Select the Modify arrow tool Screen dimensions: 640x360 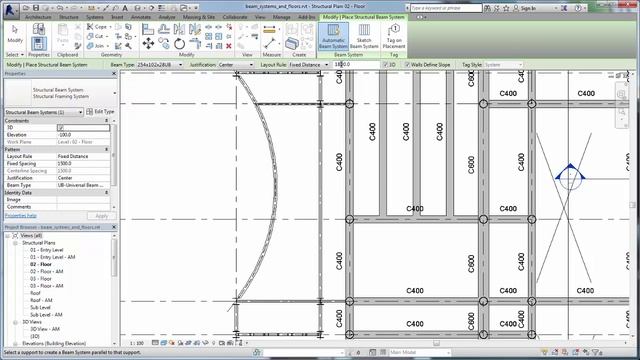15,33
